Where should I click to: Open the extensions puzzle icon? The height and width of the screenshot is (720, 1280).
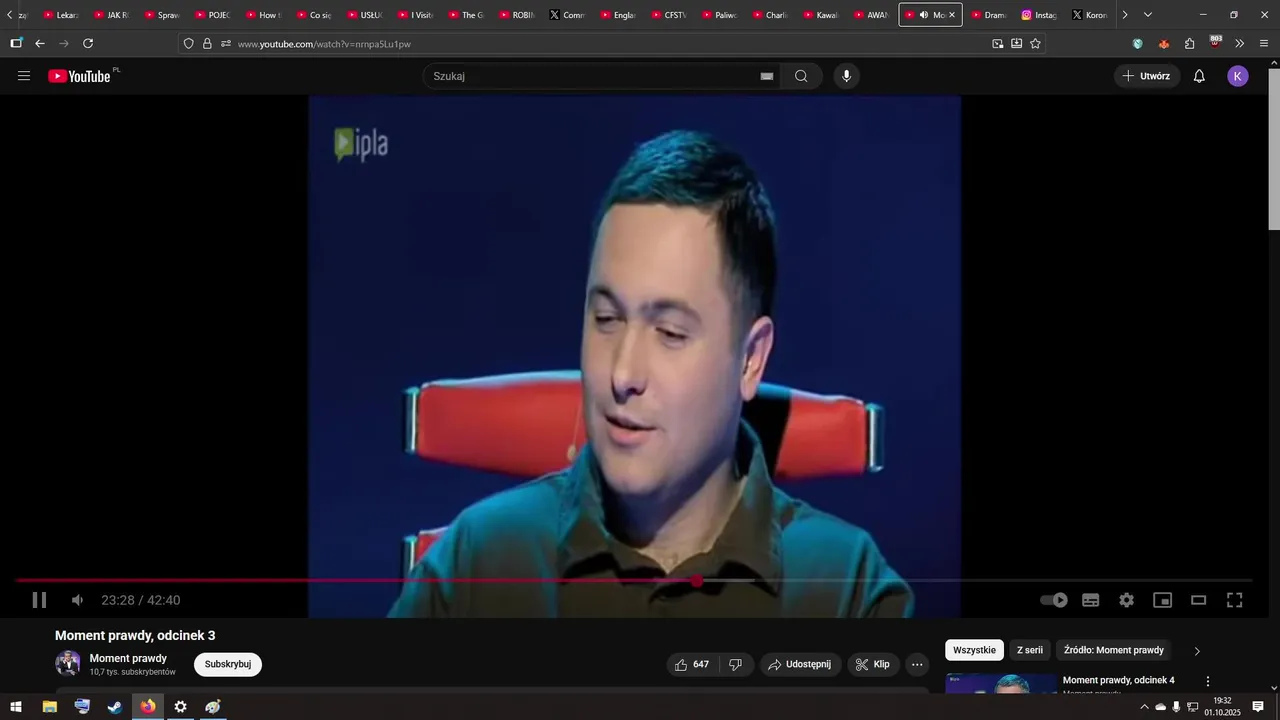pyautogui.click(x=1190, y=43)
